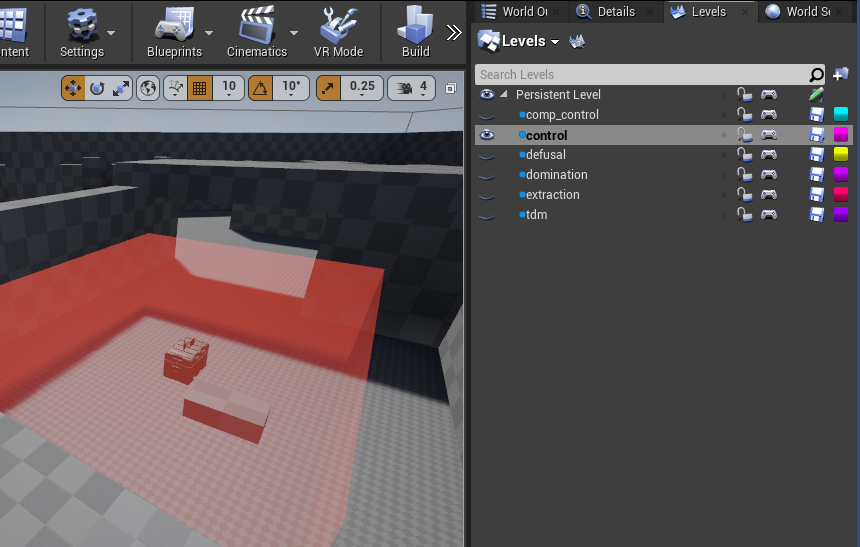Show the defusal level
The height and width of the screenshot is (547, 860).
click(x=486, y=155)
